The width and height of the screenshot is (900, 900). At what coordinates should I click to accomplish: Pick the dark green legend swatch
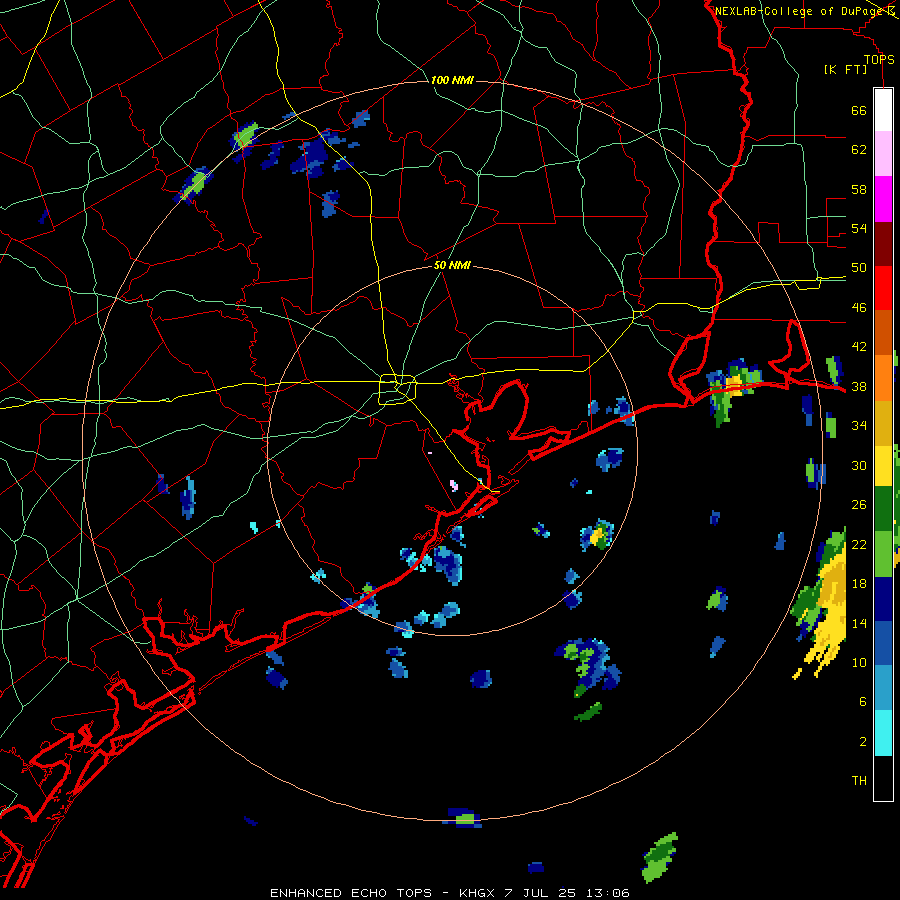tap(883, 509)
